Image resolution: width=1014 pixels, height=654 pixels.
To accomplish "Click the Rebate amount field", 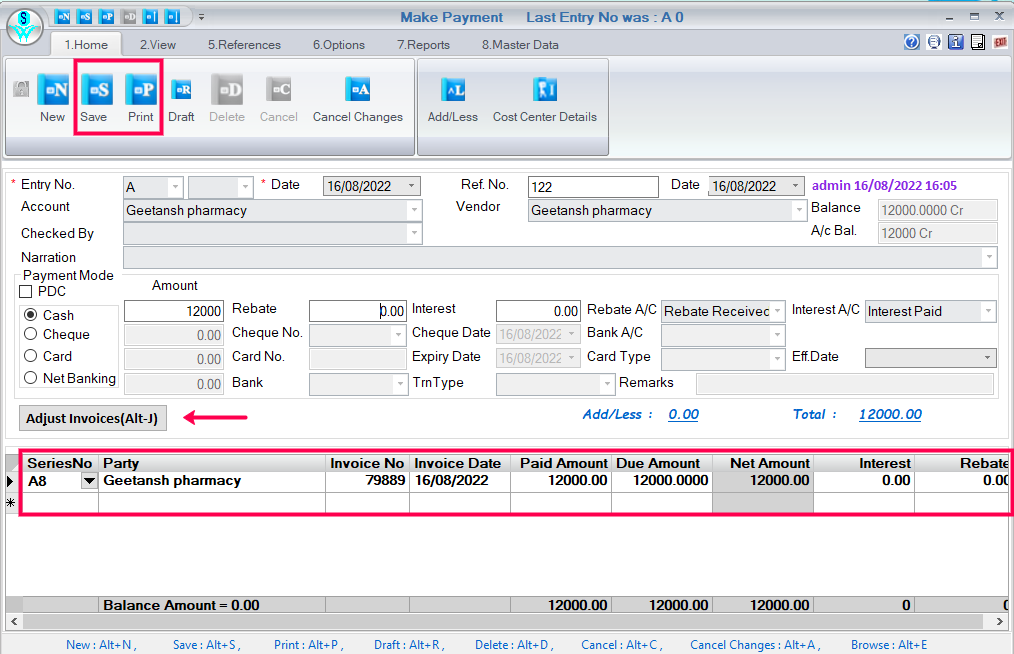I will click(x=358, y=311).
